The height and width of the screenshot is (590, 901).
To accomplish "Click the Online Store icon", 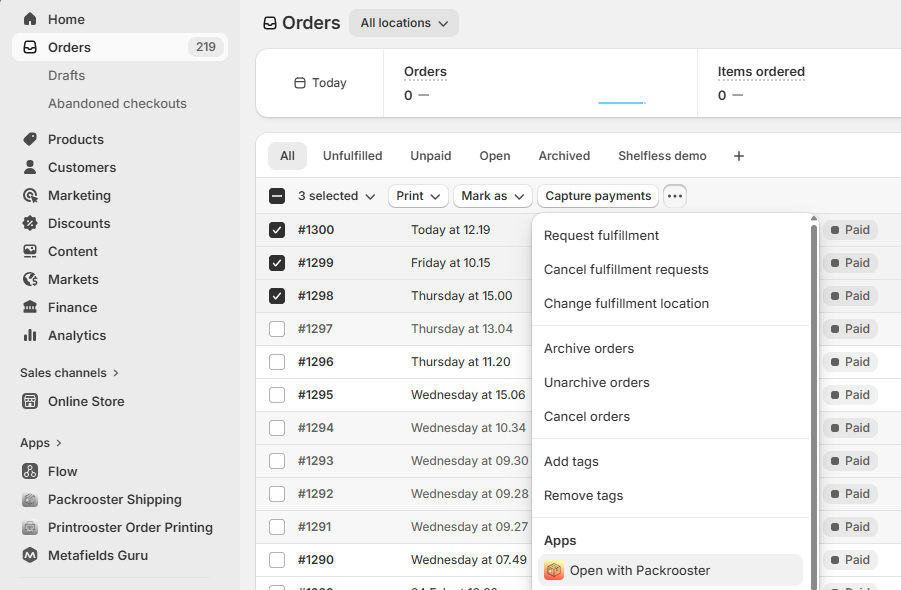I will (30, 401).
